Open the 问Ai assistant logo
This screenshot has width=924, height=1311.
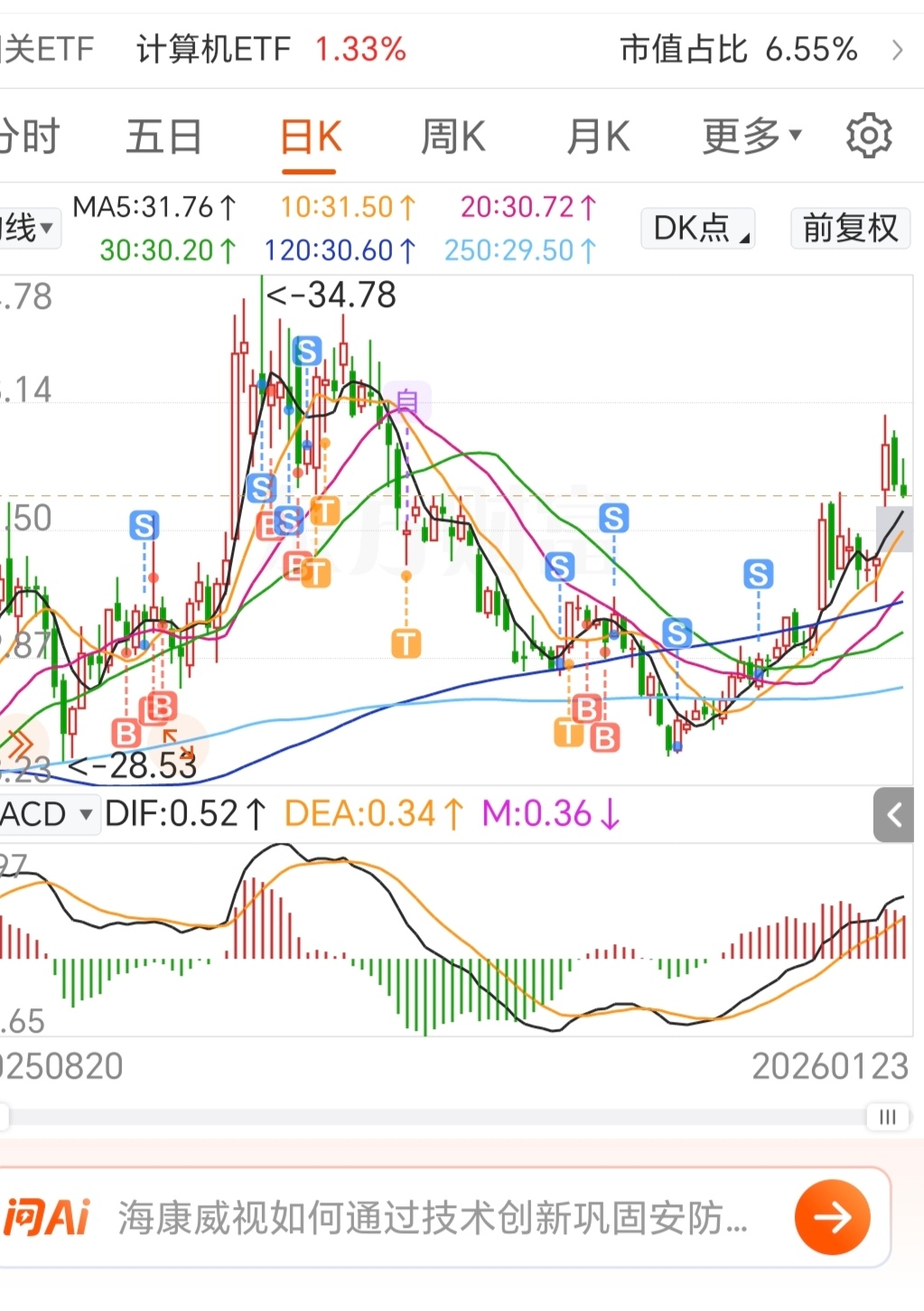(x=47, y=1218)
